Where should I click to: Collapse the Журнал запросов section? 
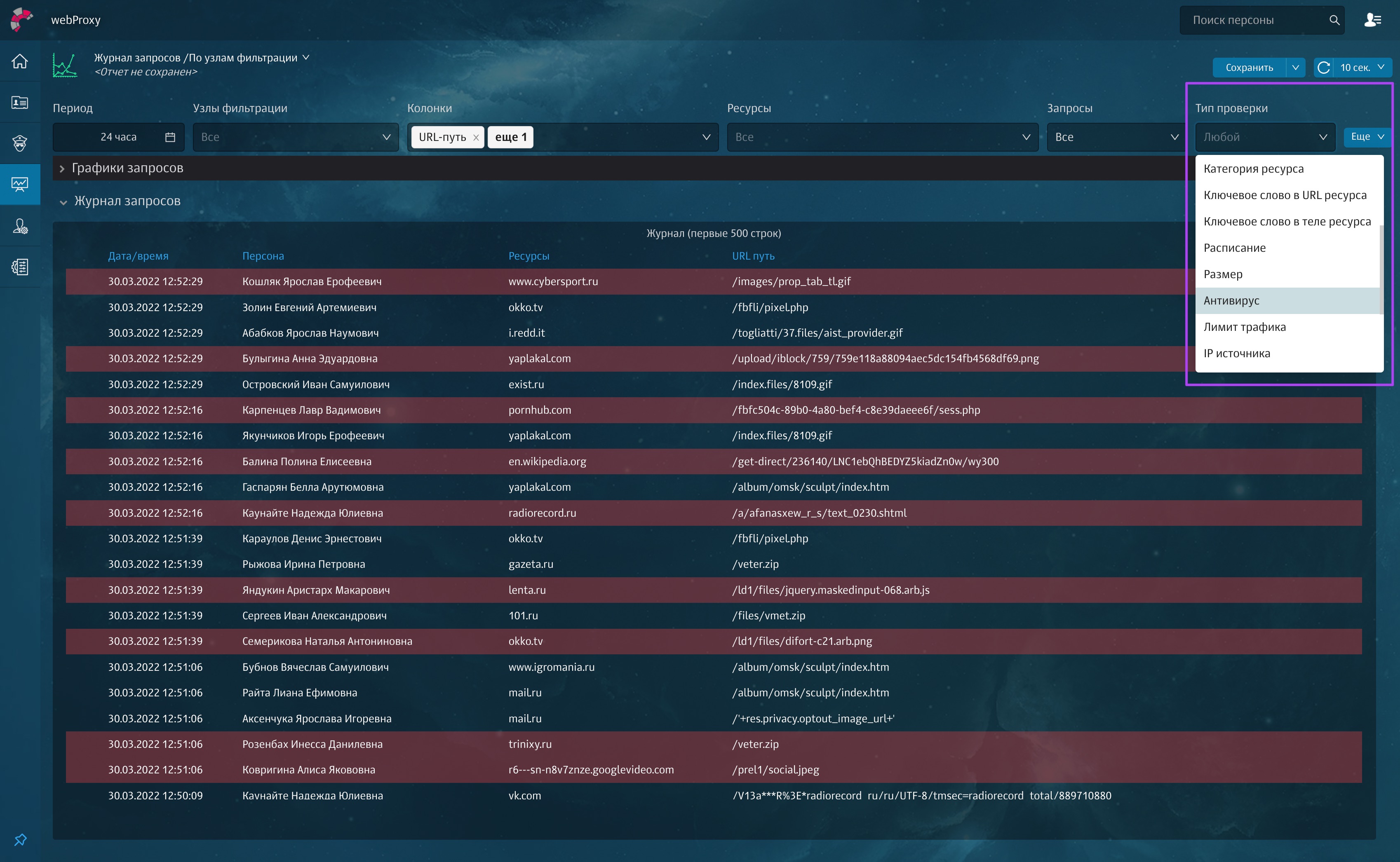(63, 201)
